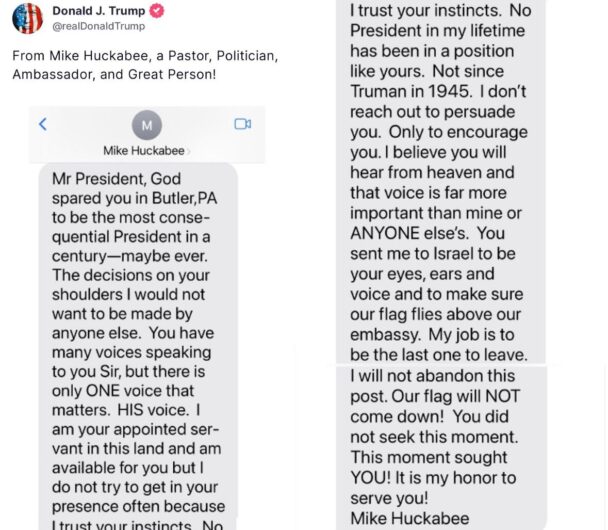Open the gray M contact avatar
Viewport: 608px width, 530px height.
pyautogui.click(x=147, y=125)
